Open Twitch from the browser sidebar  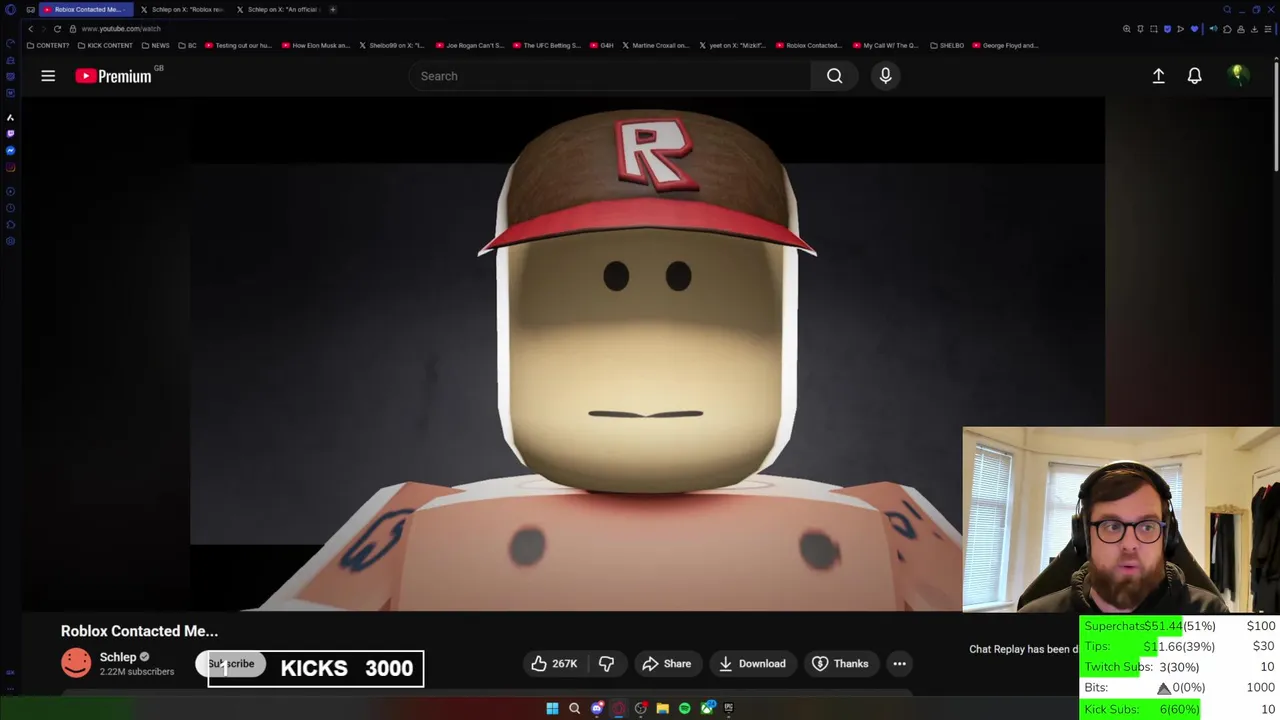[x=10, y=133]
